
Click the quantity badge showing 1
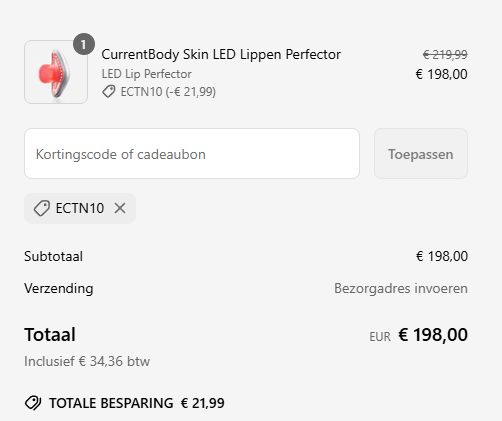tap(84, 44)
